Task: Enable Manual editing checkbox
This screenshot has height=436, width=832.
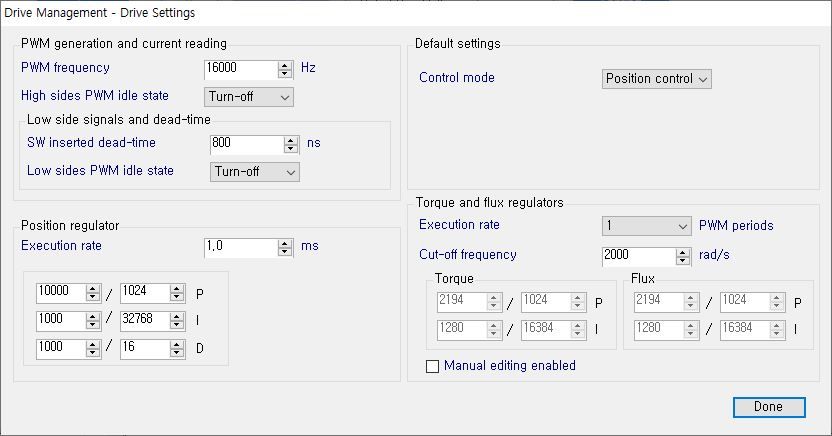Action: tap(432, 367)
